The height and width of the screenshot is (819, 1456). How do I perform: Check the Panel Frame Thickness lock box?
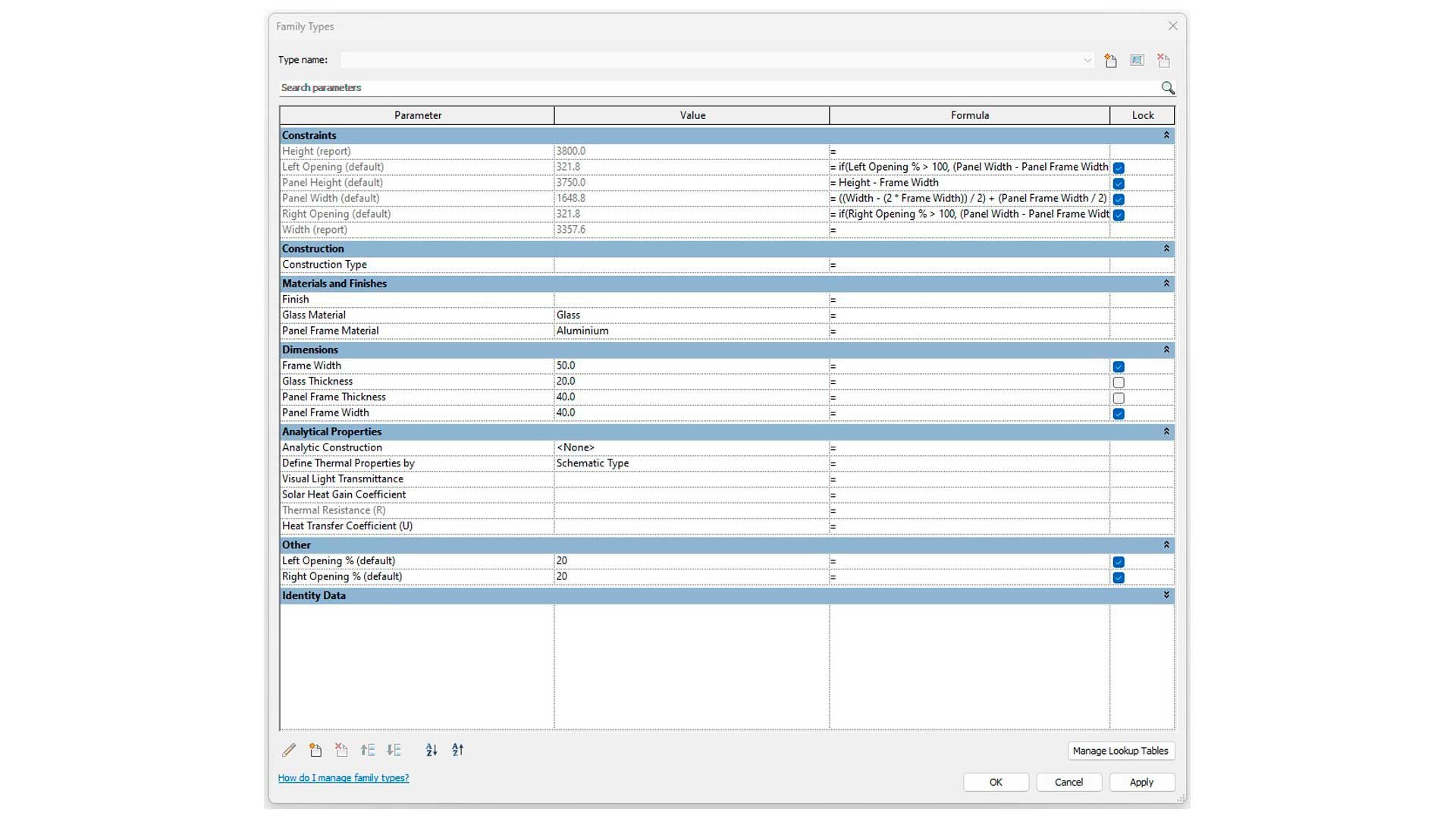point(1119,398)
